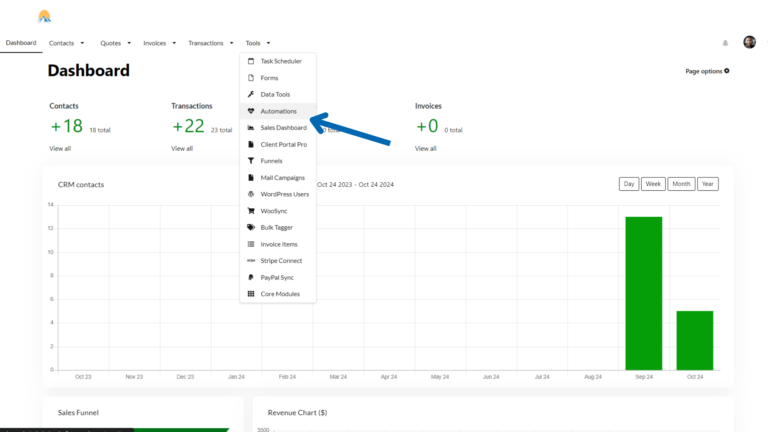Expand the Quotes dropdown menu
768x432 pixels.
(x=115, y=43)
